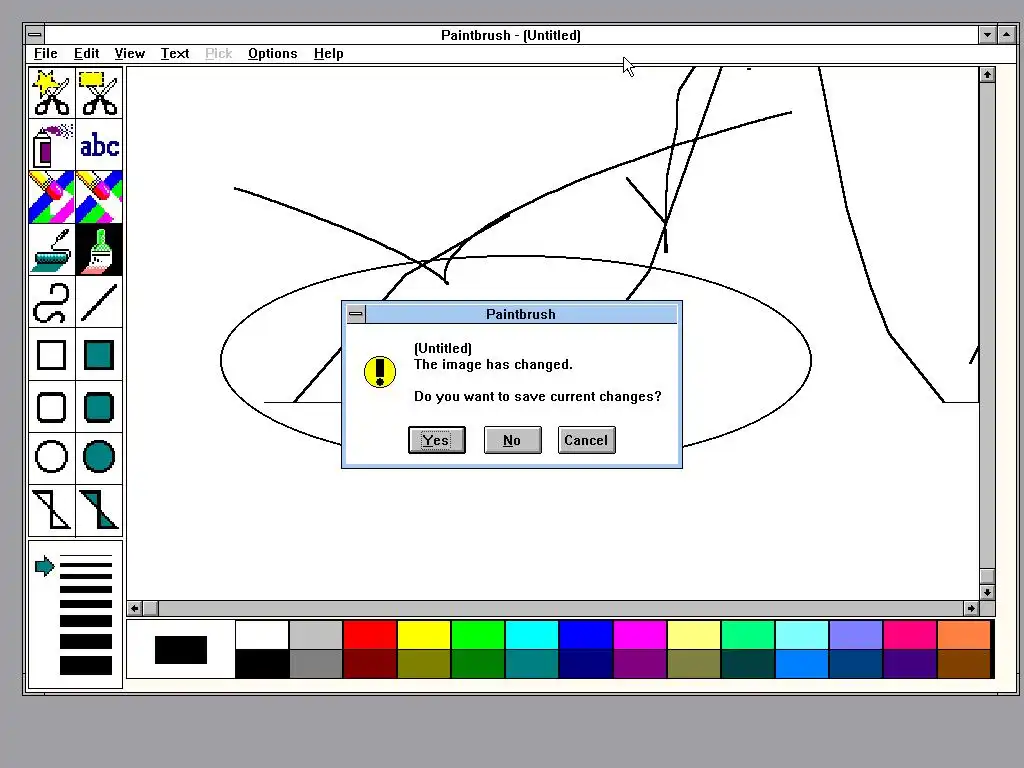Pick the light gray color swatch
This screenshot has width=1024, height=768.
click(316, 635)
